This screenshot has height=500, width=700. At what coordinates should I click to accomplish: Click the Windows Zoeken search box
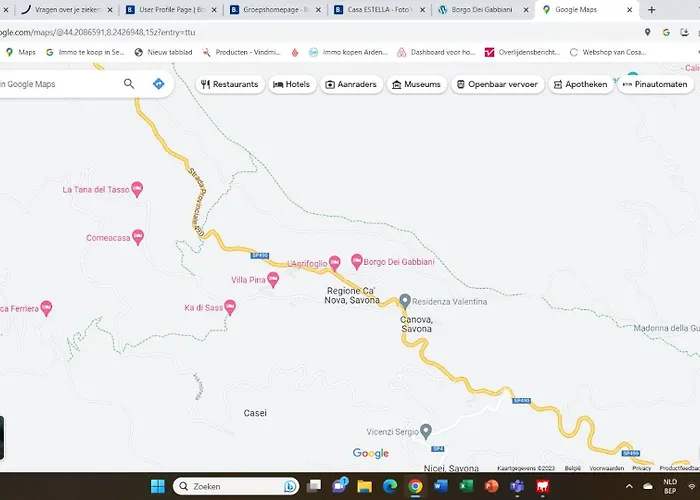pos(236,486)
